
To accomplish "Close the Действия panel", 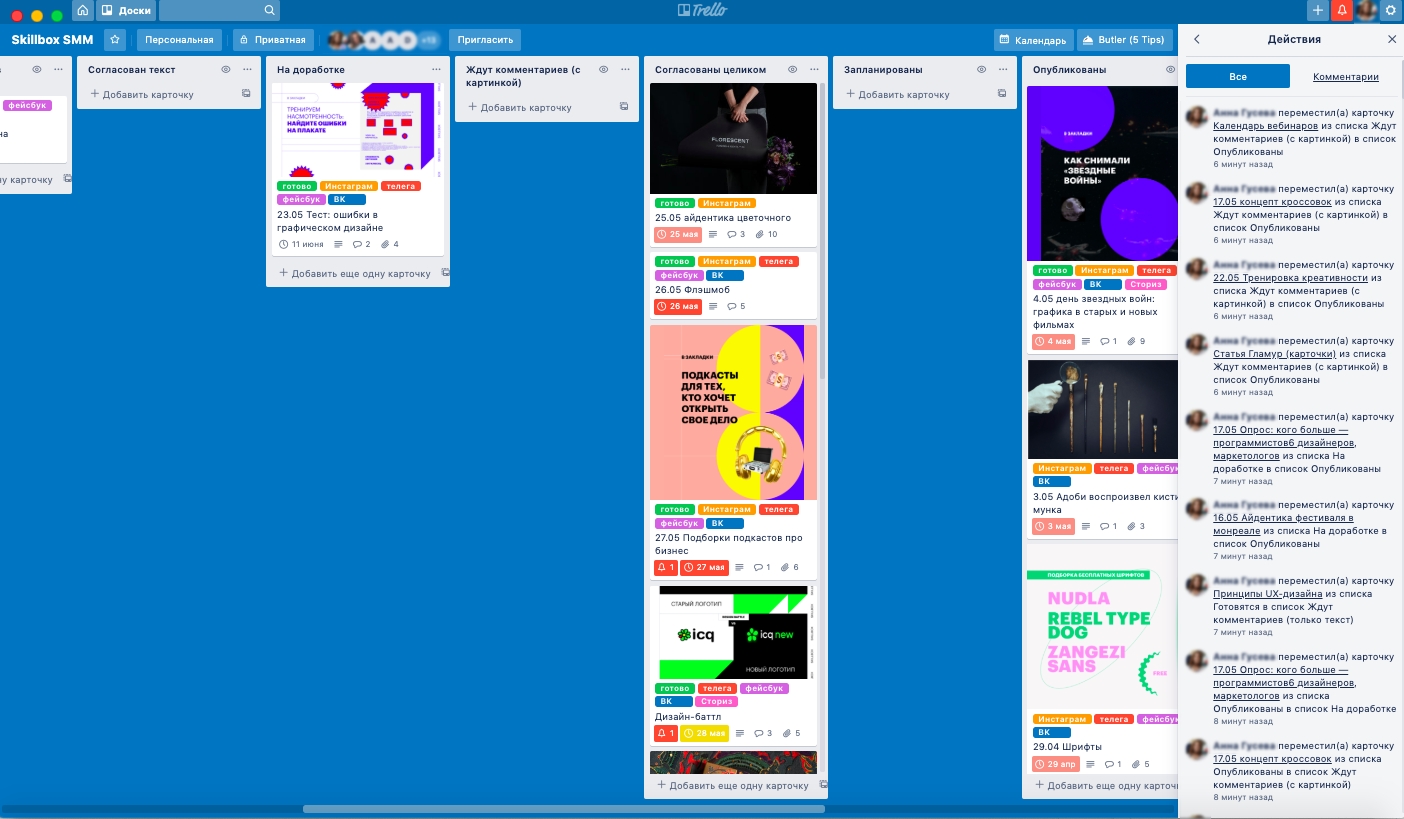I will click(x=1392, y=39).
